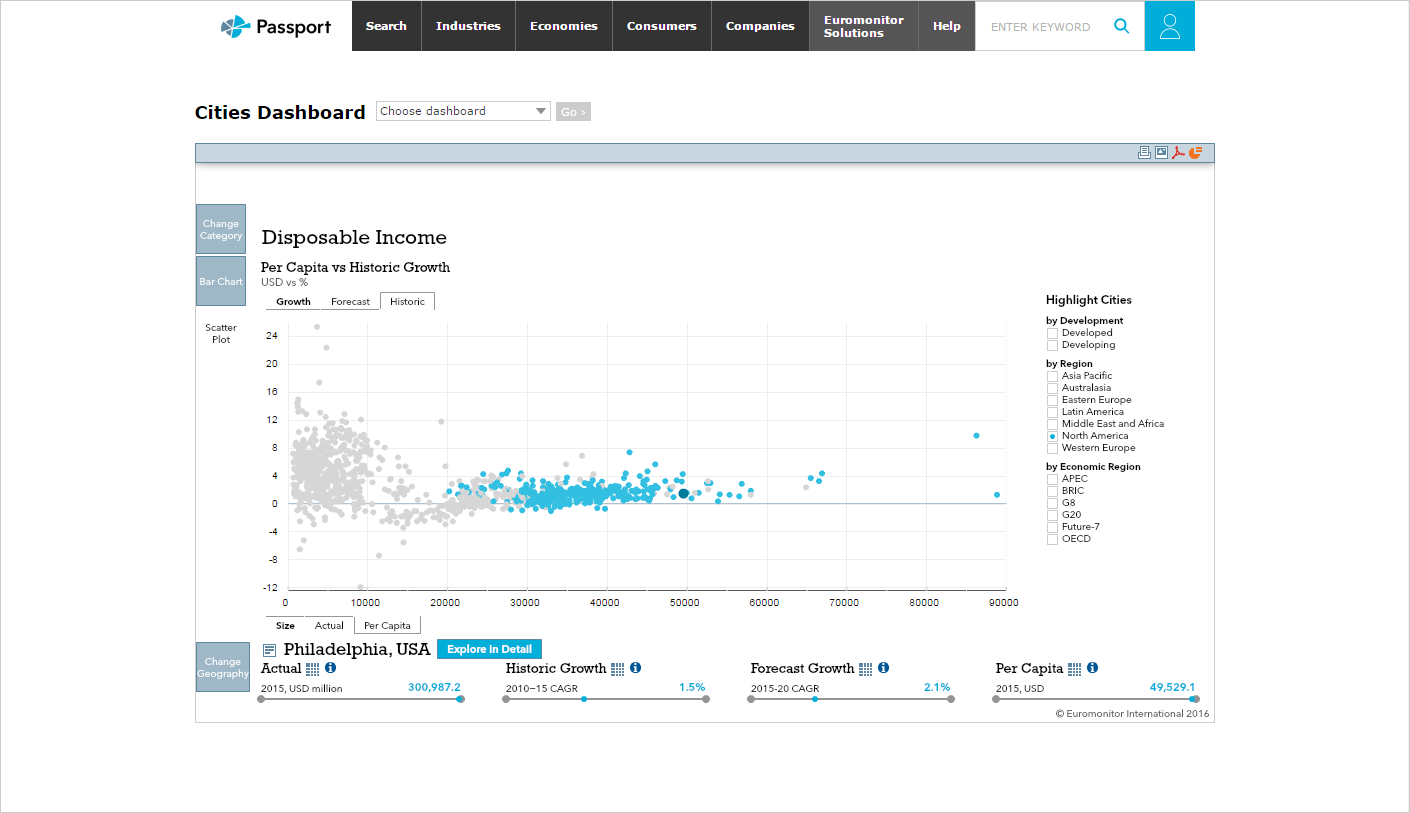
Task: Click the search magnifier in the keyword field
Action: (x=1121, y=26)
